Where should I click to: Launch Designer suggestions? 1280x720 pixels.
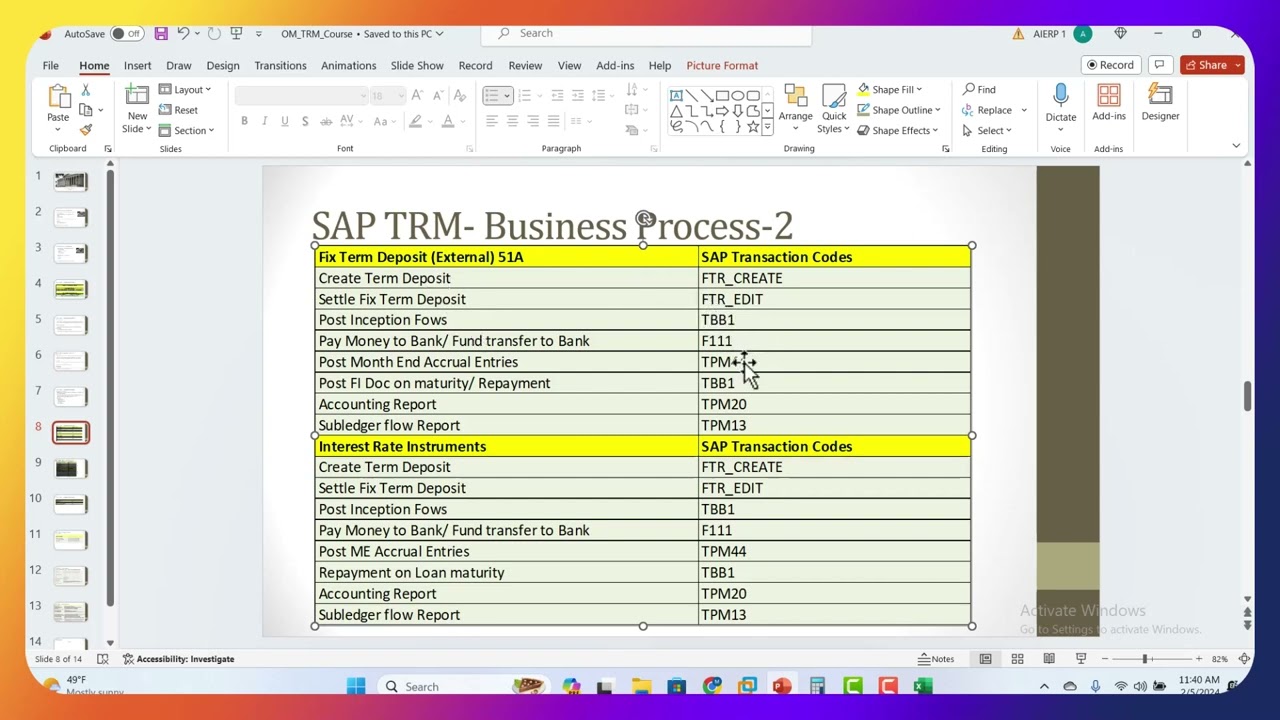coord(1161,103)
